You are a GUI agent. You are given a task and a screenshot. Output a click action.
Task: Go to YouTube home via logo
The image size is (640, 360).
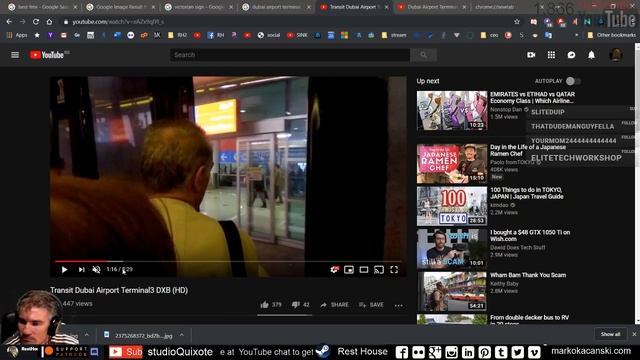tap(47, 55)
